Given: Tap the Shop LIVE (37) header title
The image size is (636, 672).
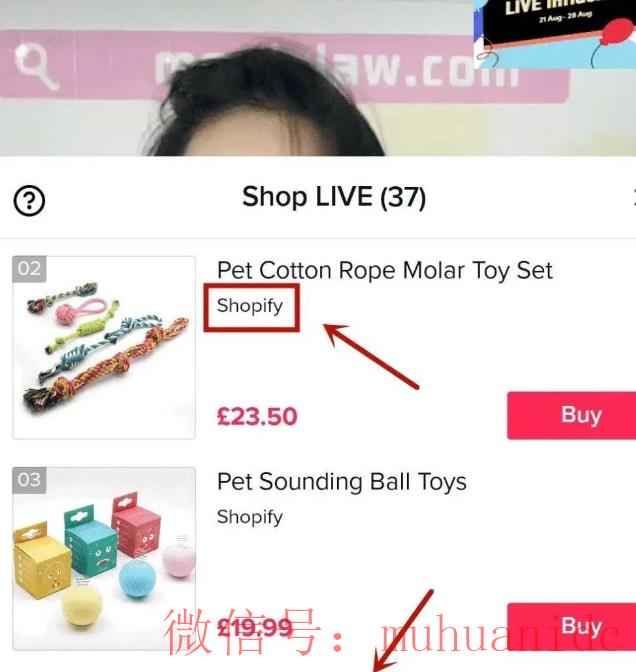Looking at the screenshot, I should [x=334, y=197].
